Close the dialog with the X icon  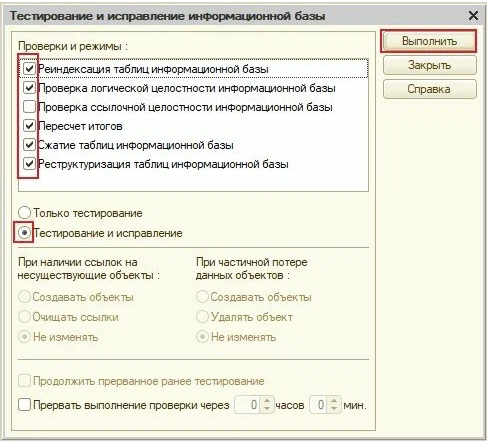pos(474,16)
